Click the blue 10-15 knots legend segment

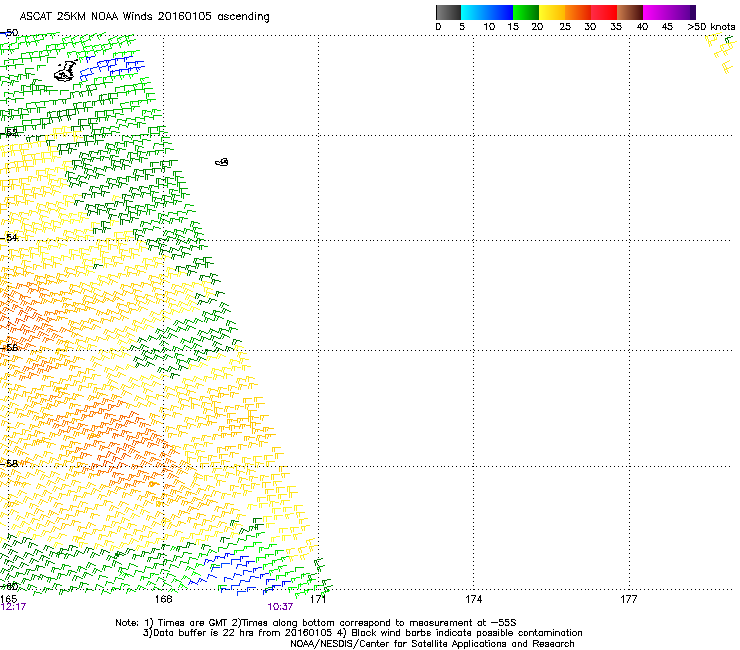click(x=500, y=12)
